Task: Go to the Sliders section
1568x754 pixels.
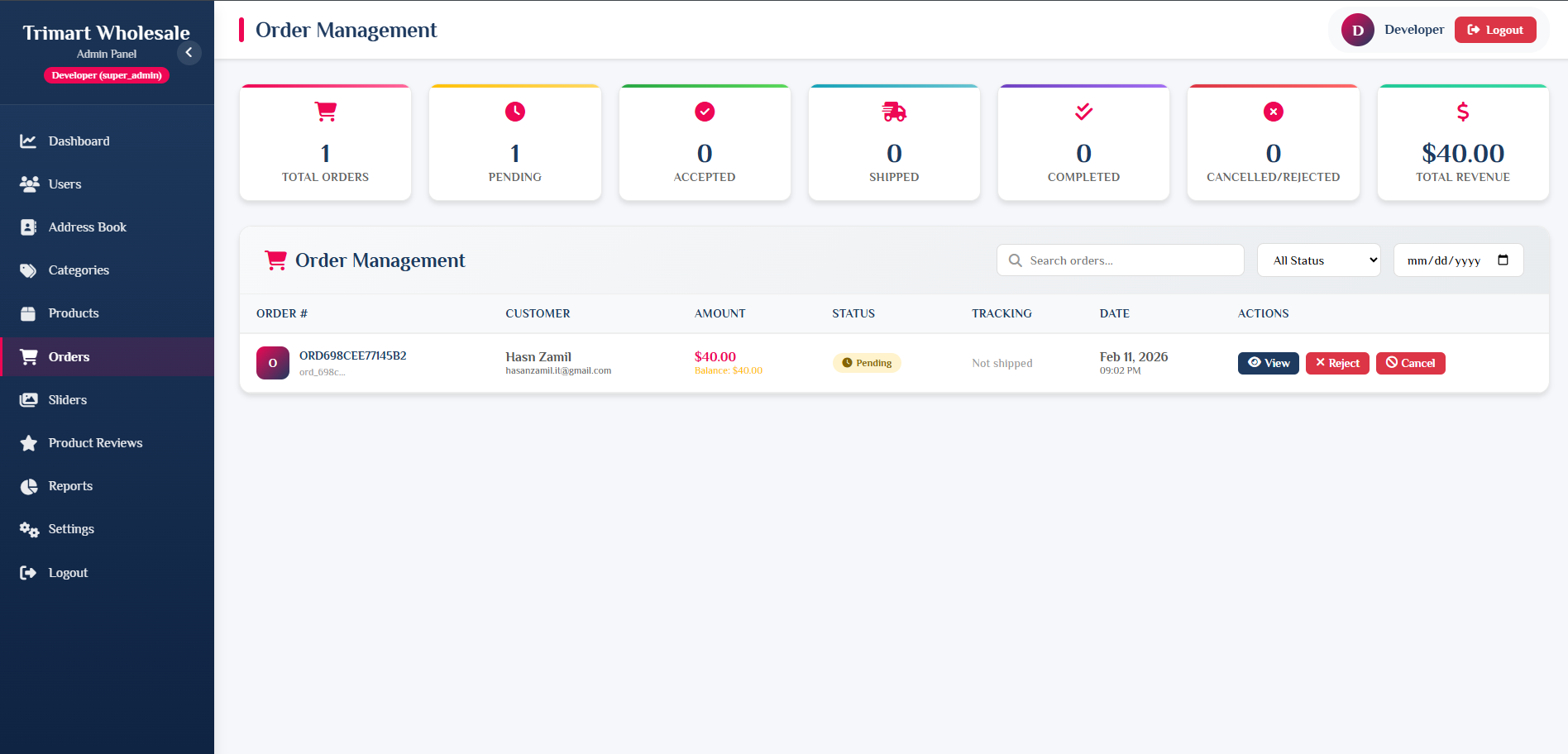Action: 67,399
